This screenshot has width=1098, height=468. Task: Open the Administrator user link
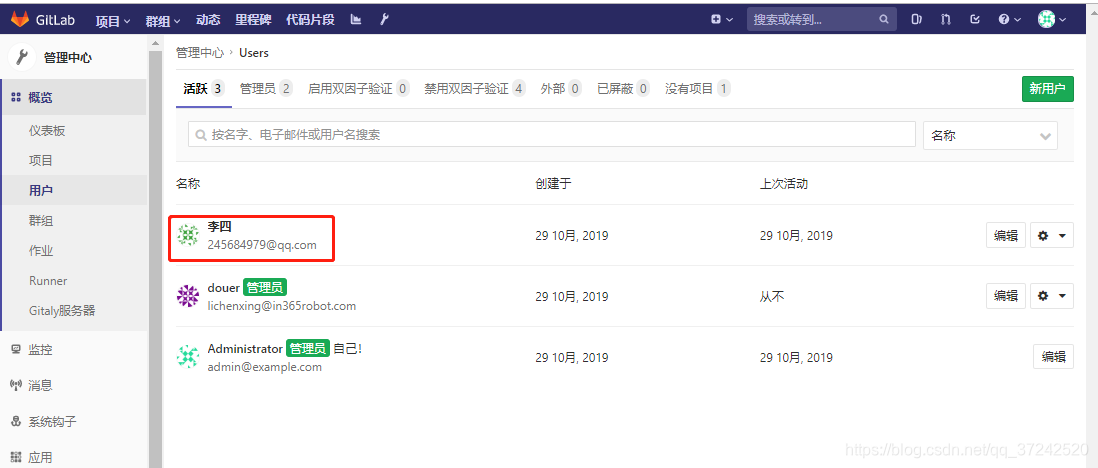coord(245,349)
